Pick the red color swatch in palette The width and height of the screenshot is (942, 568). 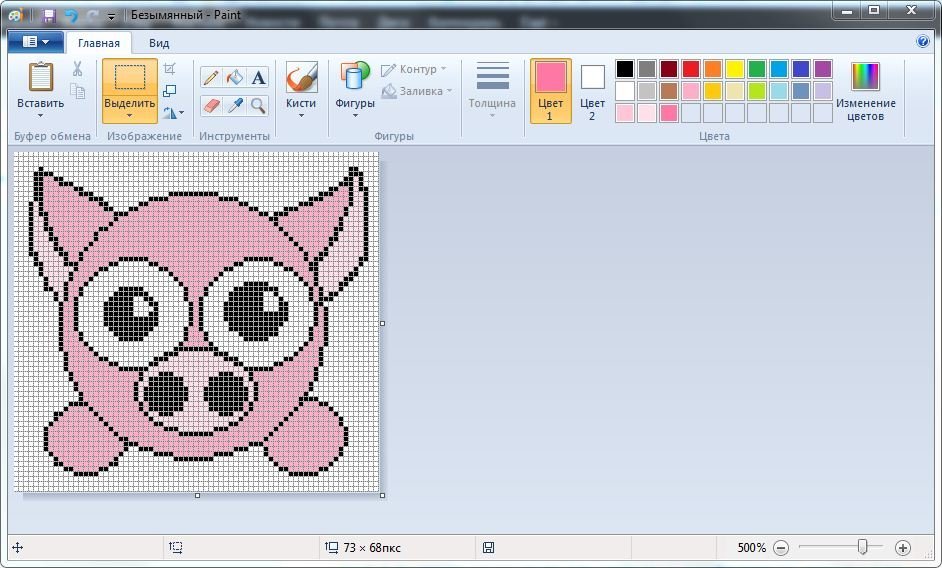click(x=690, y=69)
